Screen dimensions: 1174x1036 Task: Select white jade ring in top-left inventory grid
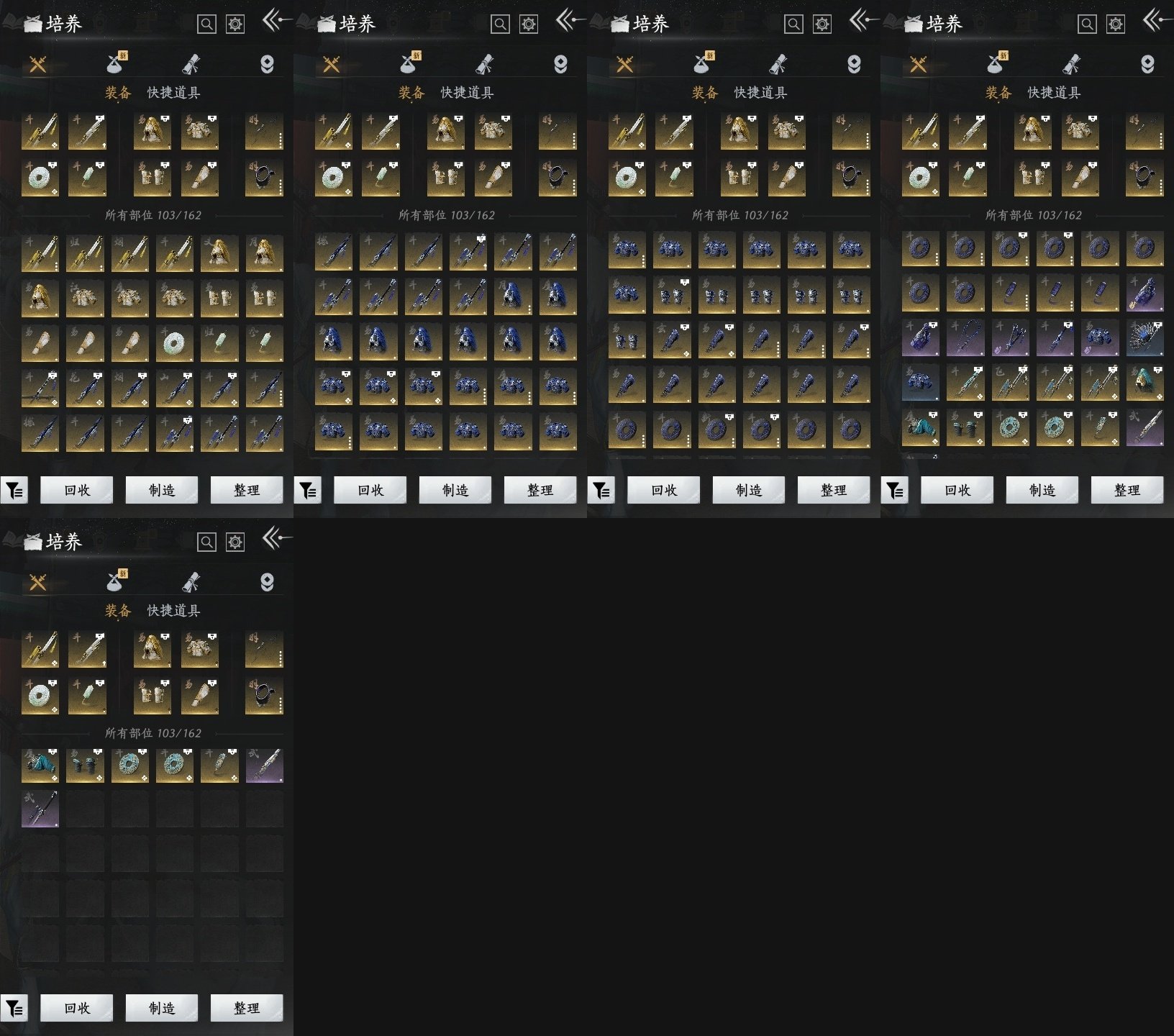click(x=175, y=344)
